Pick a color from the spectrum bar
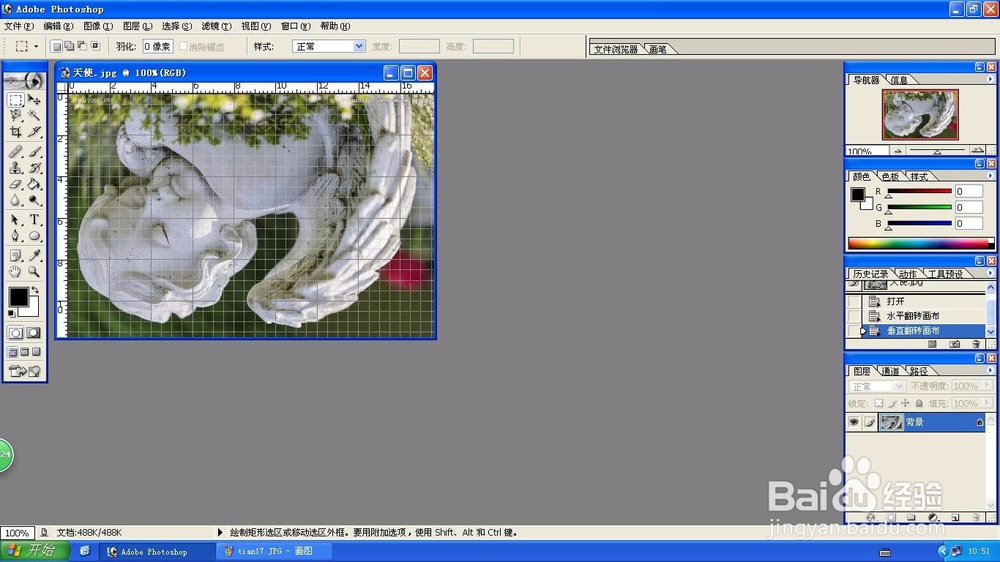 920,243
